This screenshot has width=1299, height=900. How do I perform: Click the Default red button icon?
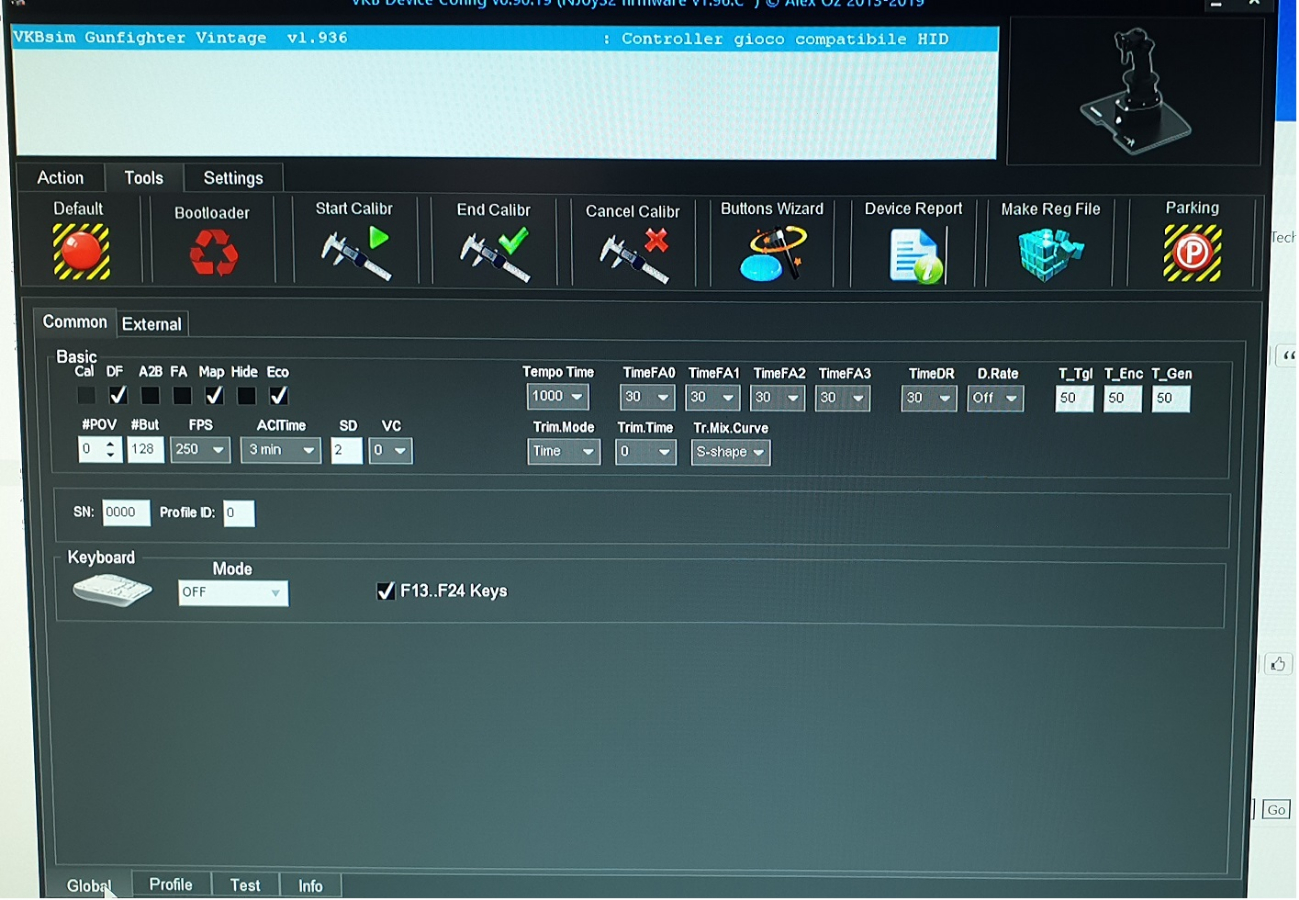81,251
